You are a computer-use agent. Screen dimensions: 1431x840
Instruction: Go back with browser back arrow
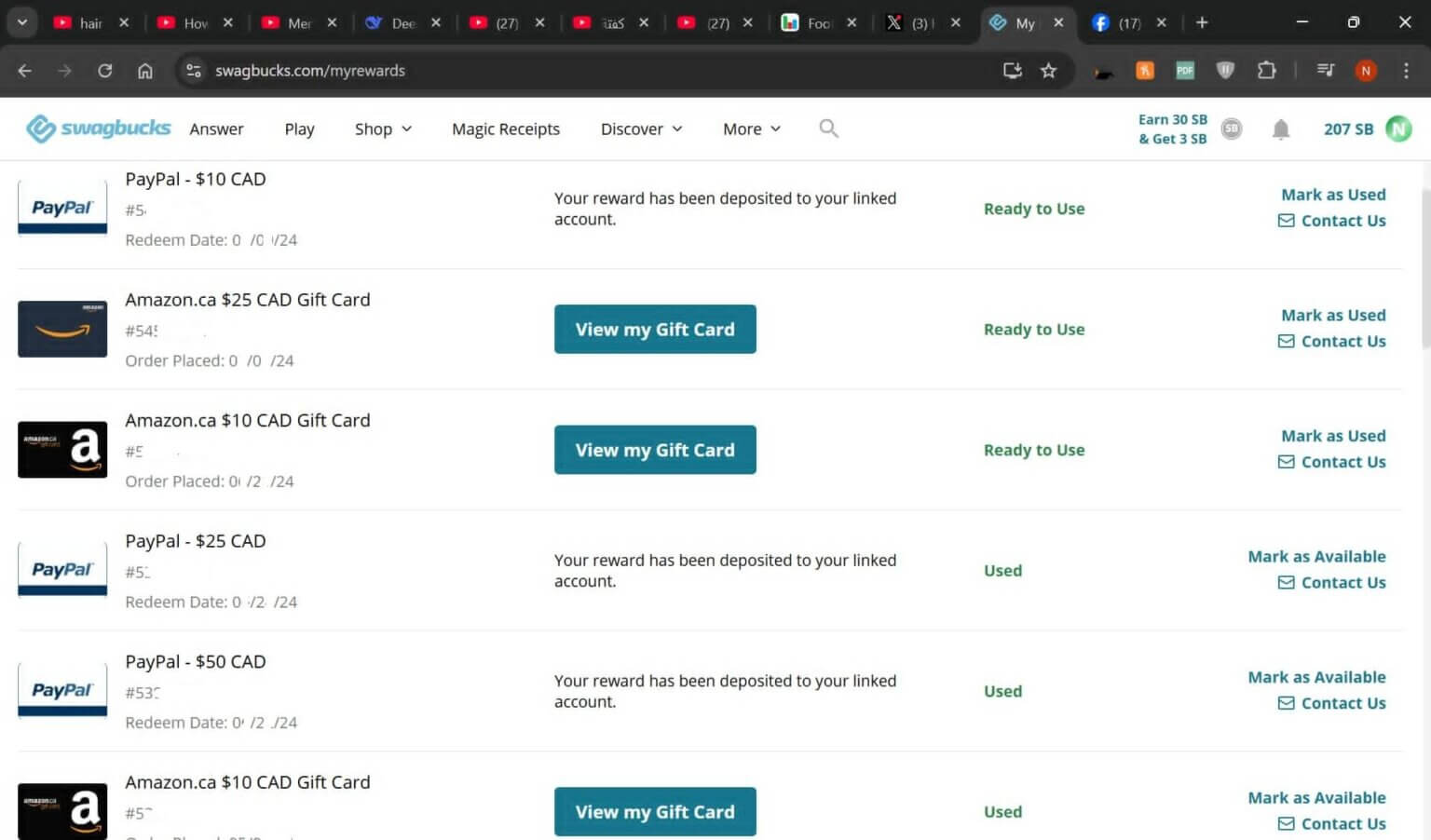coord(25,70)
